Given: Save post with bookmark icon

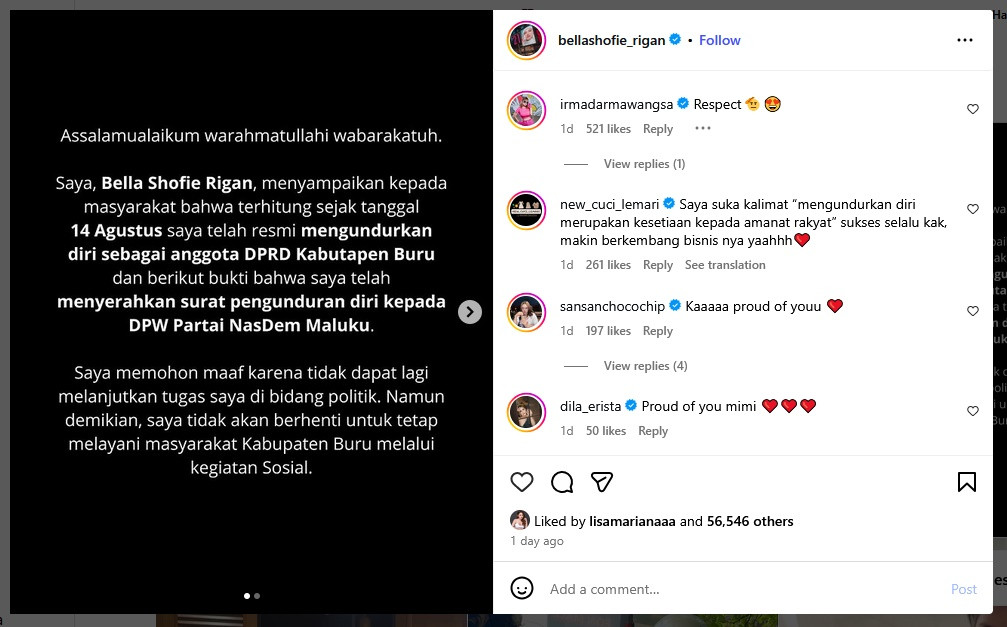Looking at the screenshot, I should (x=967, y=482).
